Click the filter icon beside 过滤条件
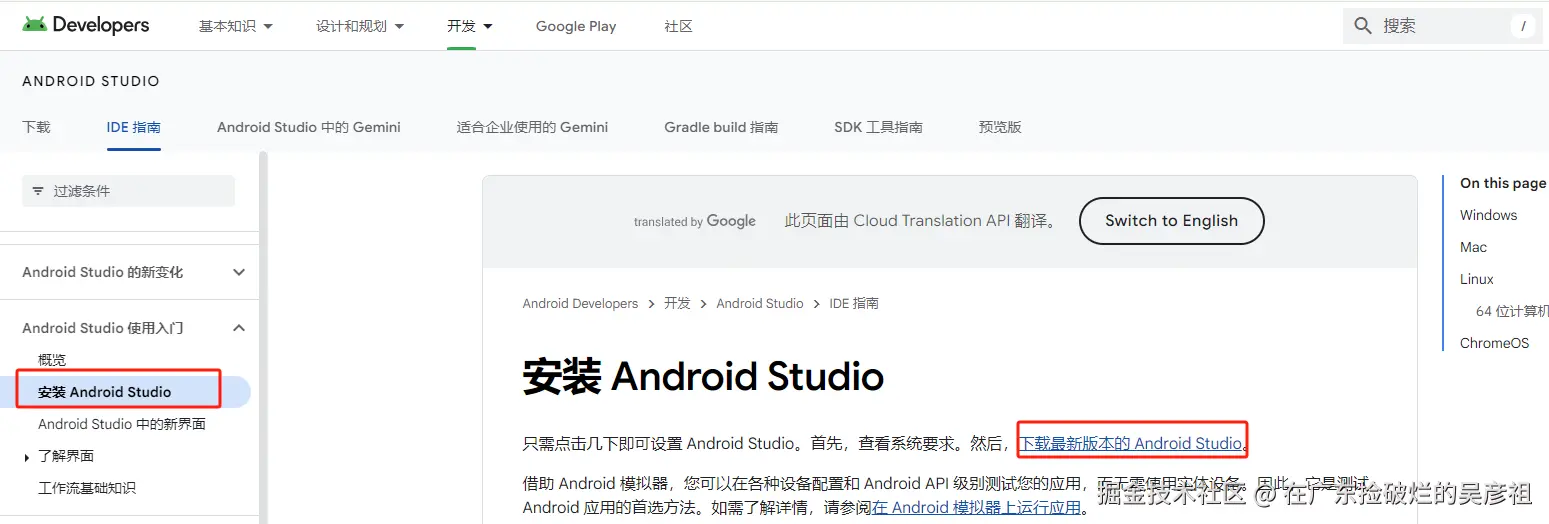1549x524 pixels. 38,191
